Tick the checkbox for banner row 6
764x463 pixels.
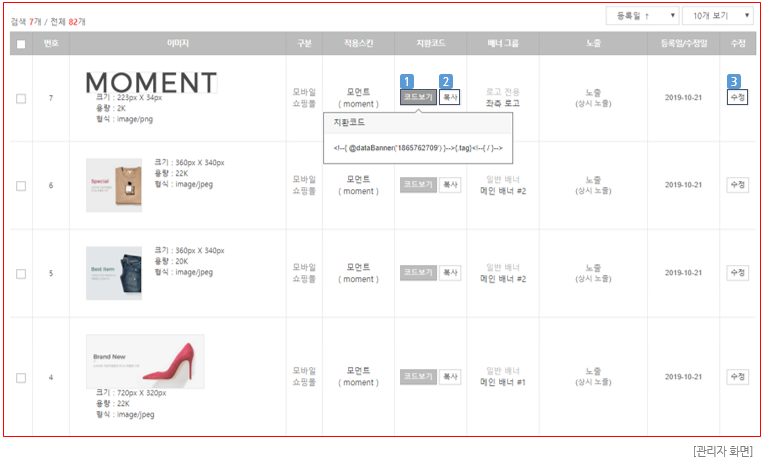pyautogui.click(x=21, y=186)
